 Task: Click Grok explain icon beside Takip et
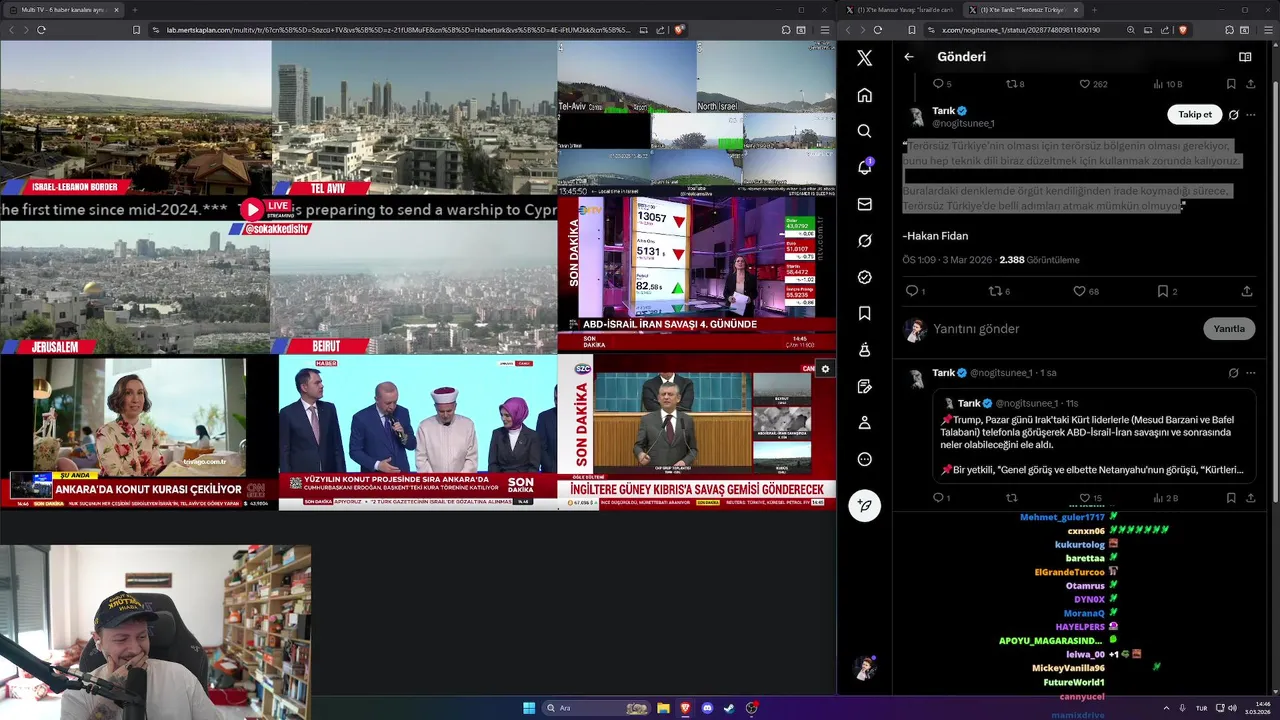(x=1233, y=115)
